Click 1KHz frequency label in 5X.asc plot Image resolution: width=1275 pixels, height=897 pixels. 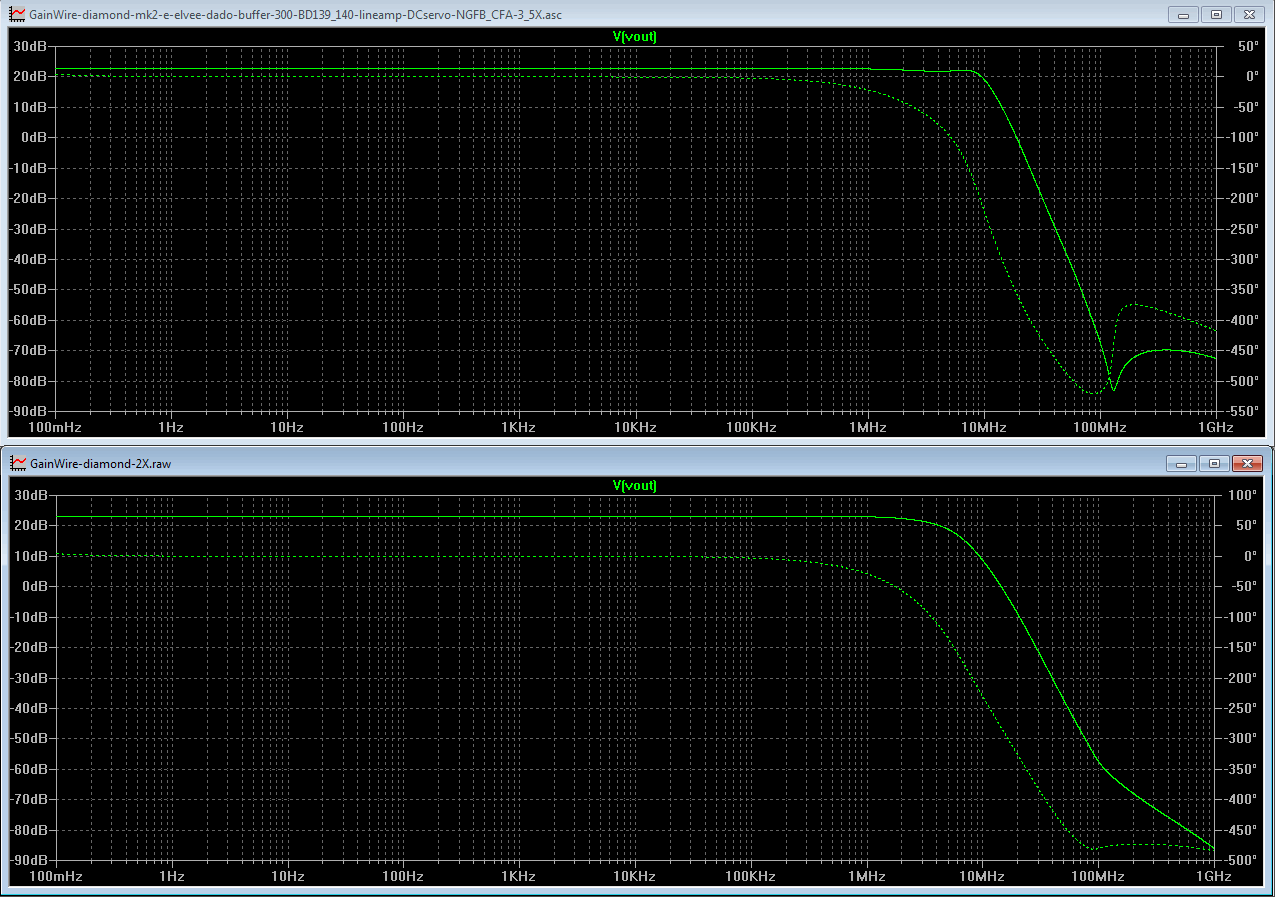[519, 428]
